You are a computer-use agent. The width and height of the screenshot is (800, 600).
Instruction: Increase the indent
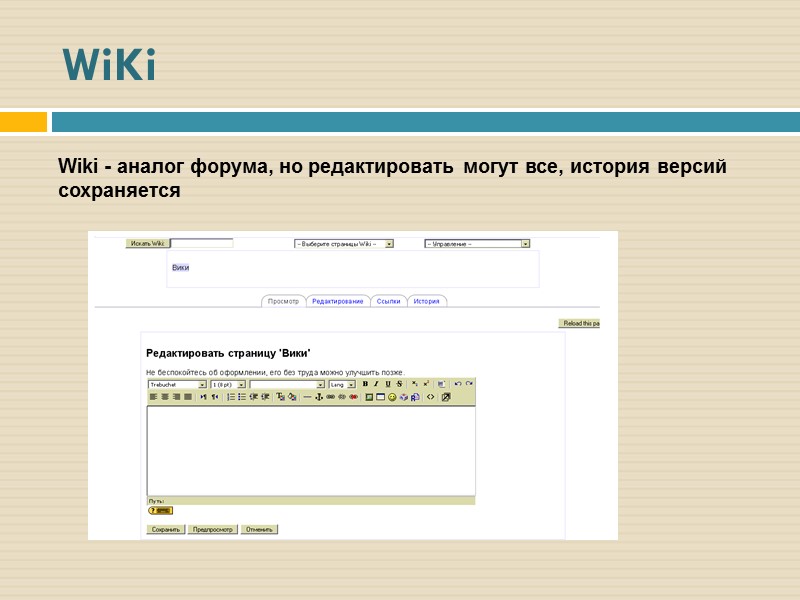(265, 397)
